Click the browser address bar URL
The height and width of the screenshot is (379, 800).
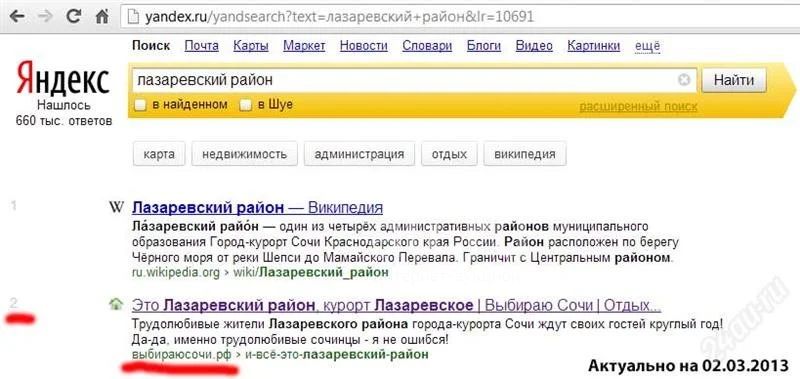point(339,17)
